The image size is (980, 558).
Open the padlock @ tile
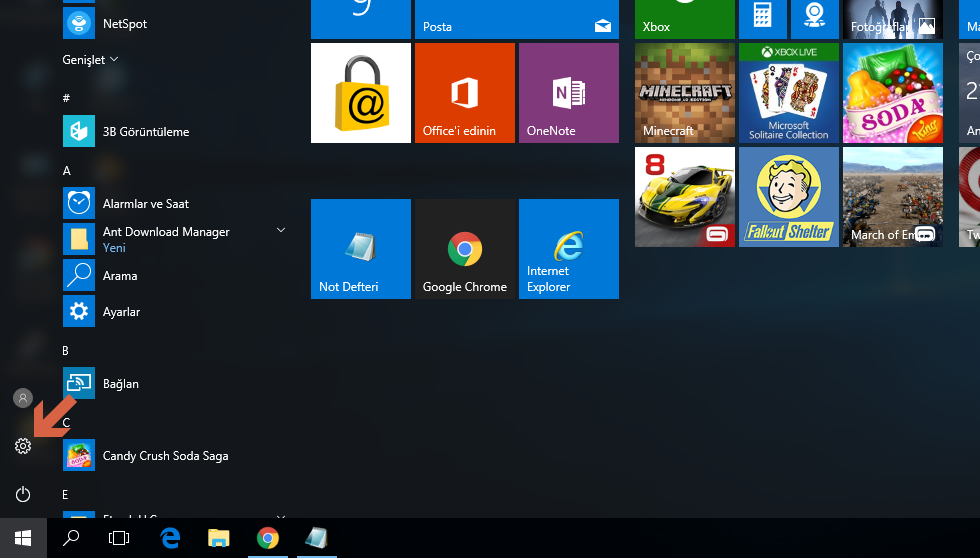pos(361,93)
